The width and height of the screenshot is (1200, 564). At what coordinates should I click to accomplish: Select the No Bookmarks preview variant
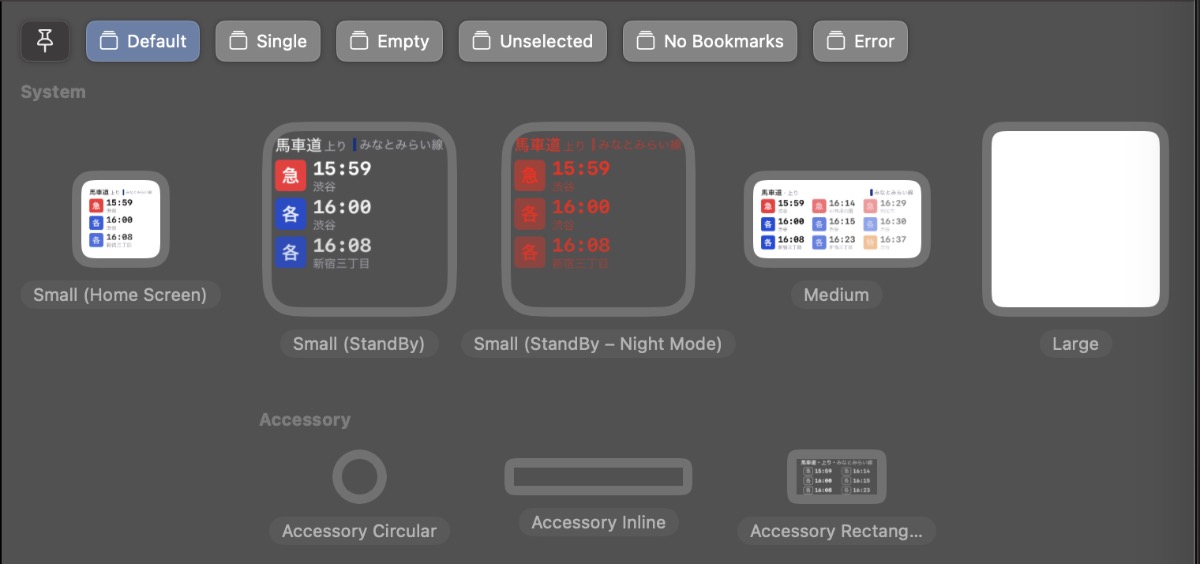click(710, 41)
